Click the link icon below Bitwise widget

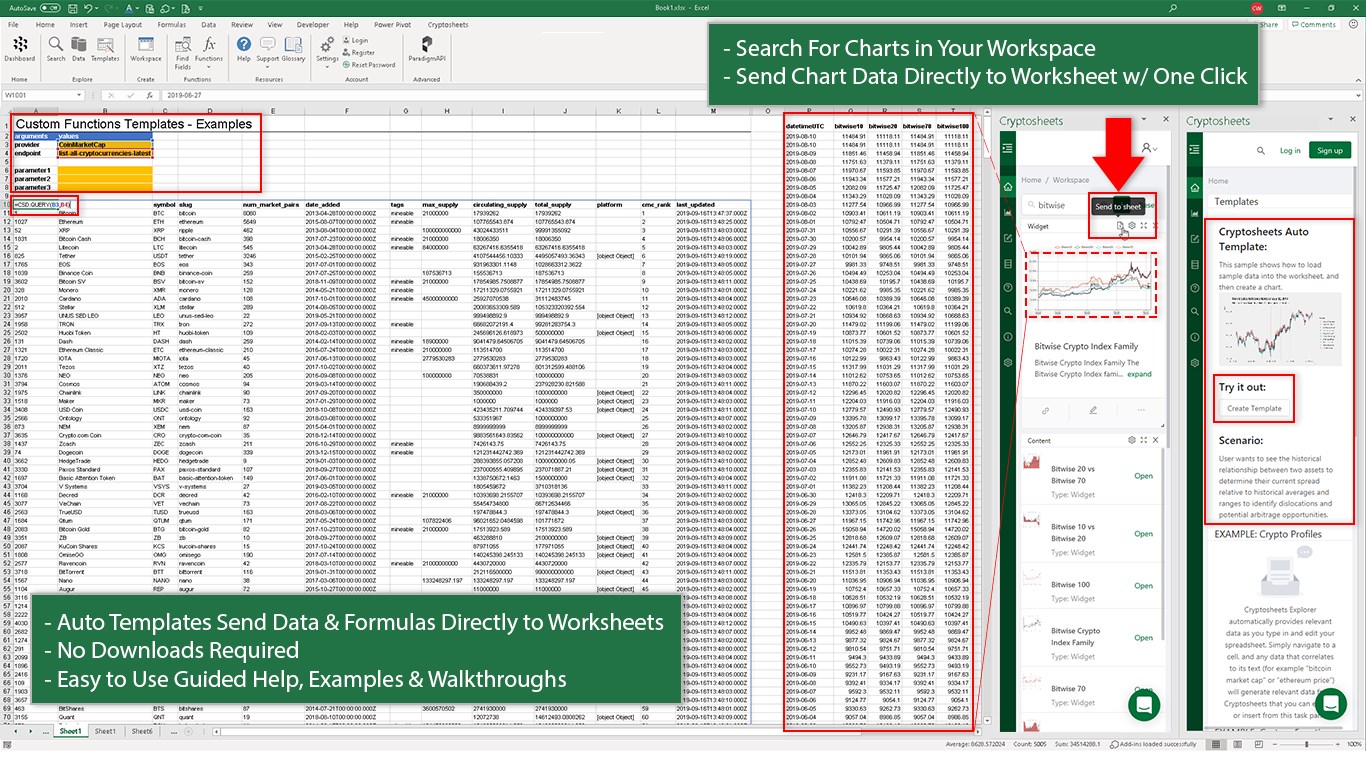point(1045,410)
